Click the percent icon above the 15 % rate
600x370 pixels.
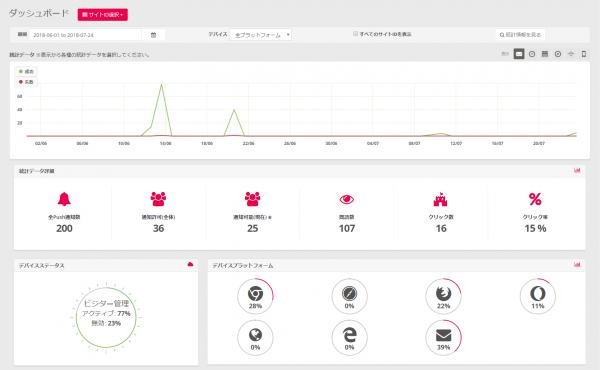click(x=535, y=199)
